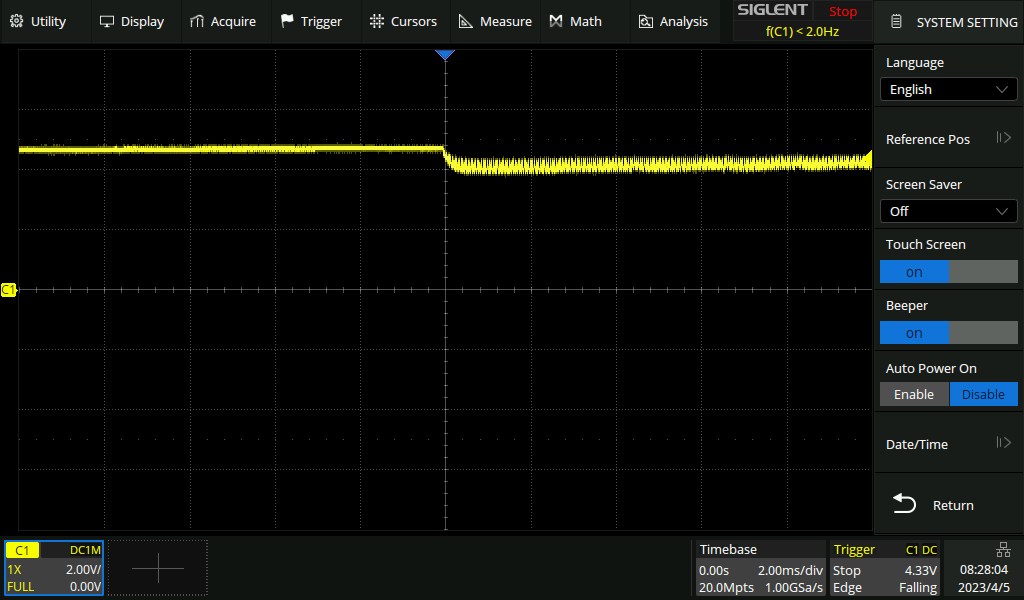Open the Math menu
Image resolution: width=1024 pixels, height=600 pixels.
[x=576, y=21]
